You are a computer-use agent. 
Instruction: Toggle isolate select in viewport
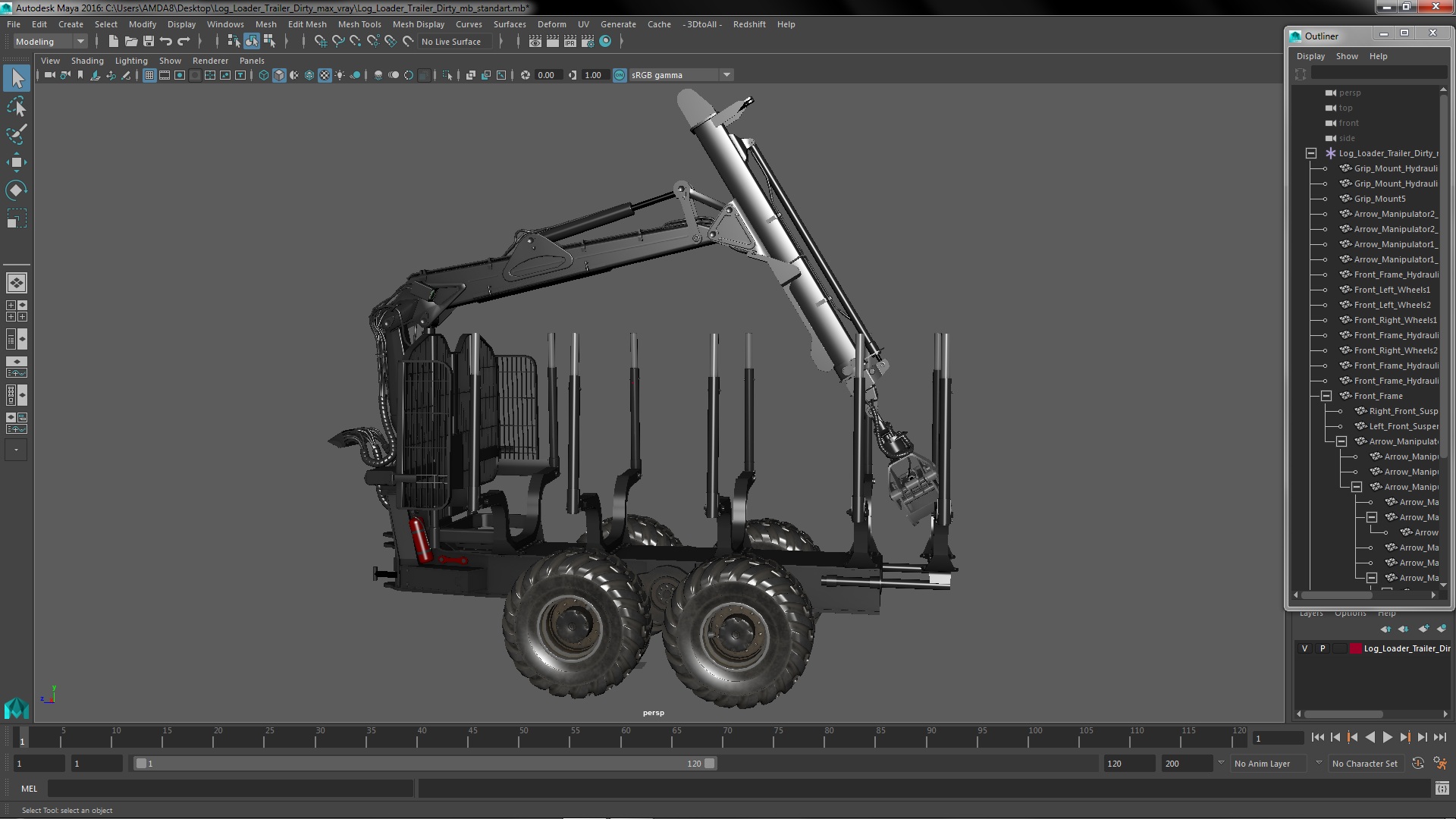click(447, 75)
